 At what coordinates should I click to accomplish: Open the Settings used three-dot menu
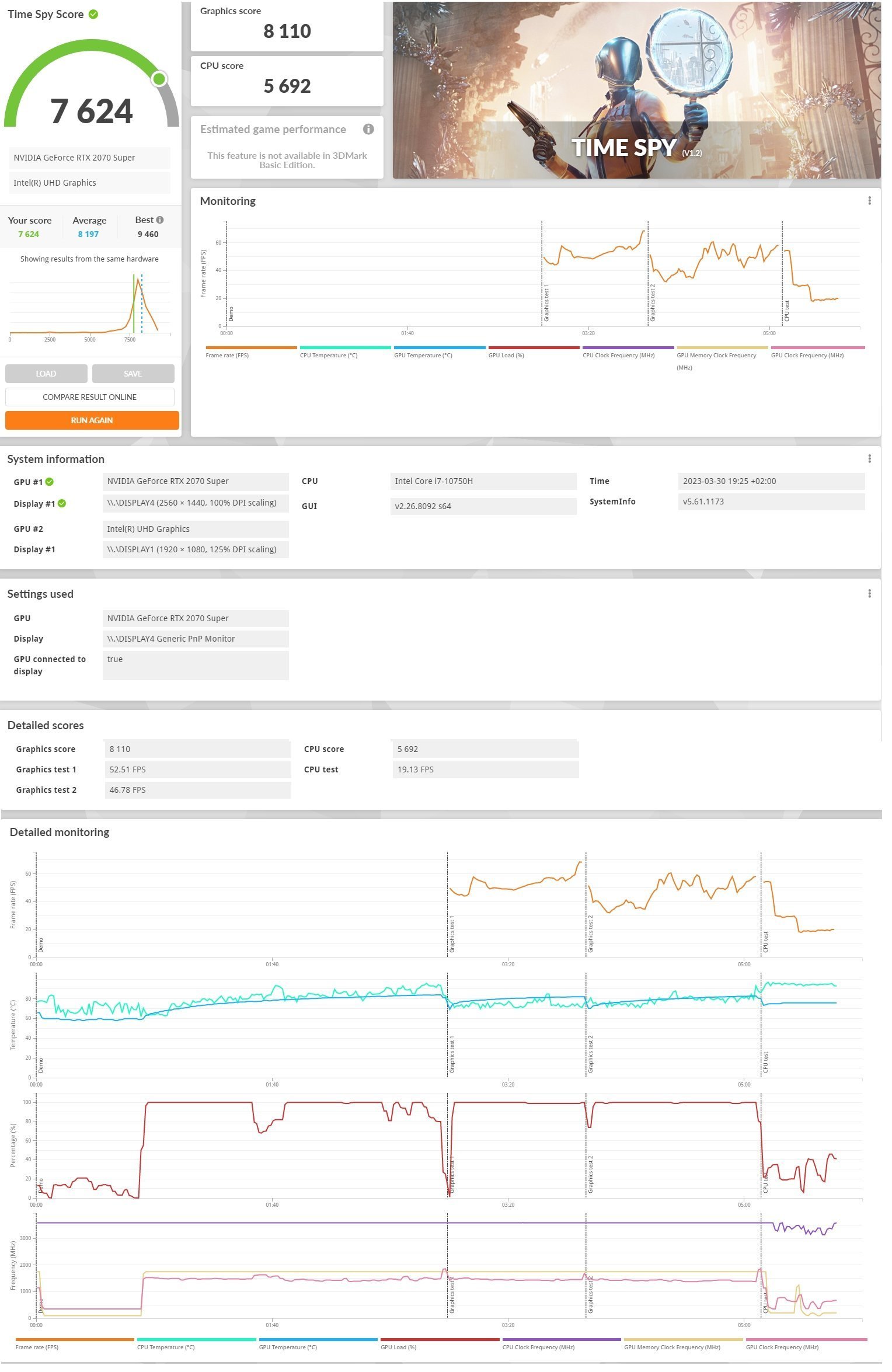click(x=869, y=594)
